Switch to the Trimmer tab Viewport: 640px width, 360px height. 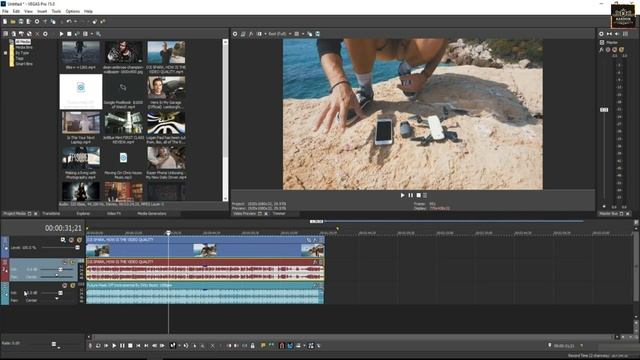[279, 213]
